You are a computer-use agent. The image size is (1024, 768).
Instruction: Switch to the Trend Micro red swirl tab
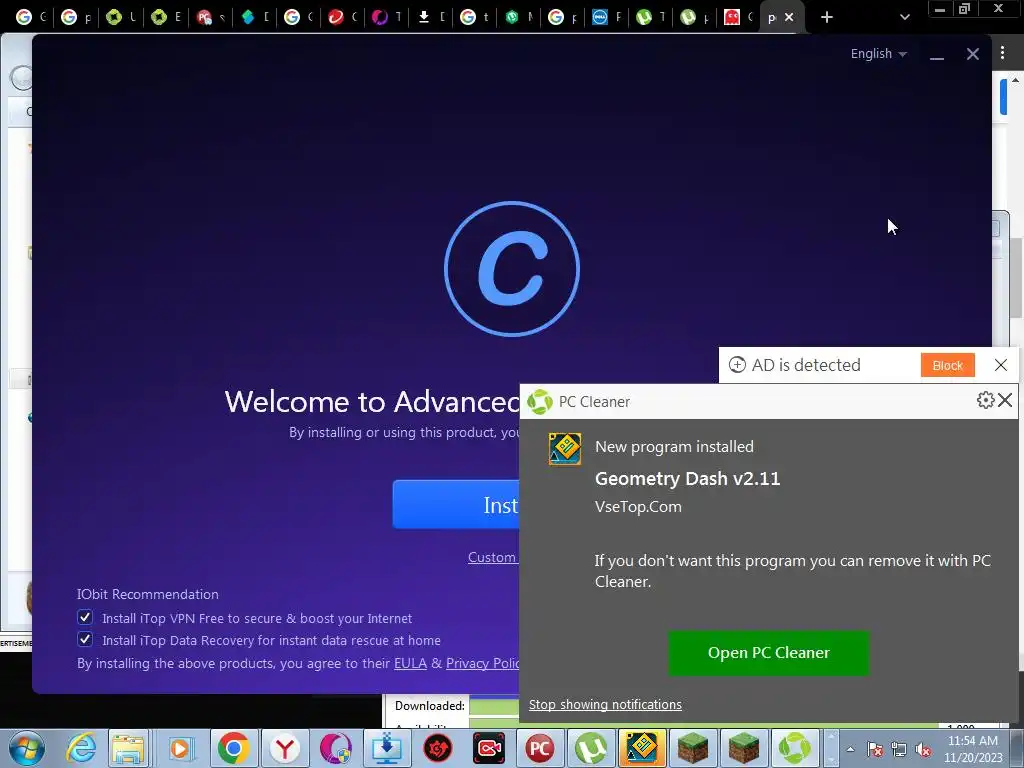tap(342, 18)
